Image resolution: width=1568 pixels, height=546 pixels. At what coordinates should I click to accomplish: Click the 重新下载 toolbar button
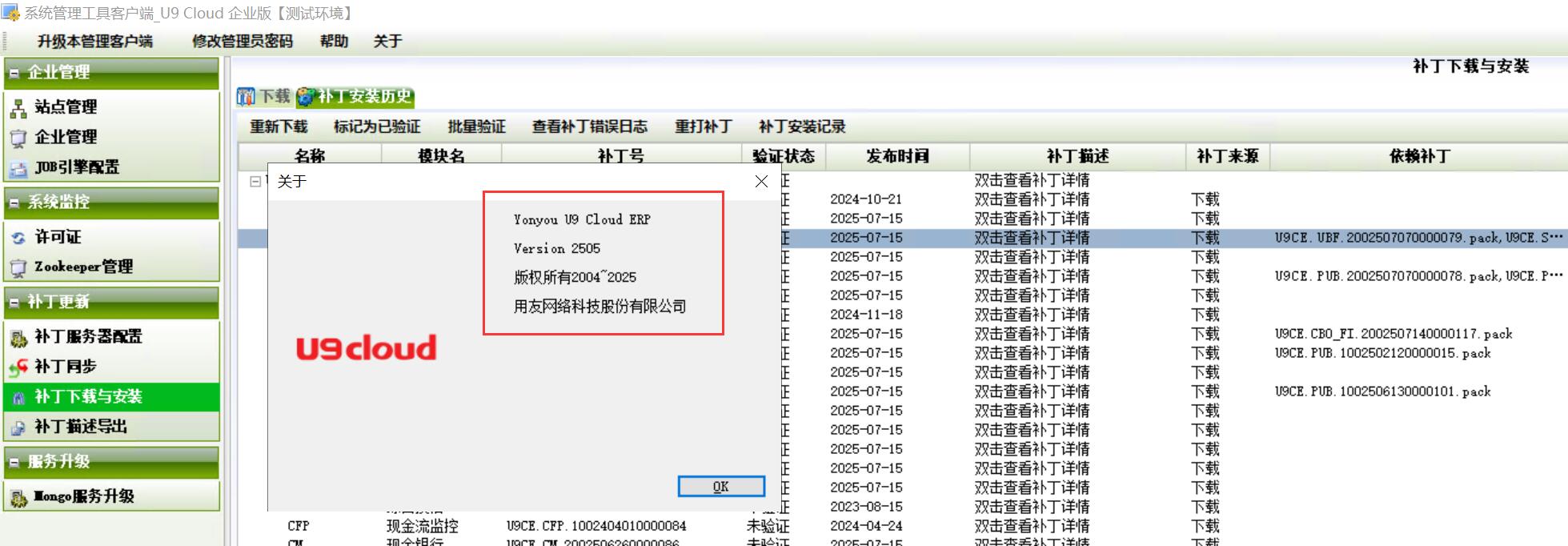pyautogui.click(x=279, y=126)
